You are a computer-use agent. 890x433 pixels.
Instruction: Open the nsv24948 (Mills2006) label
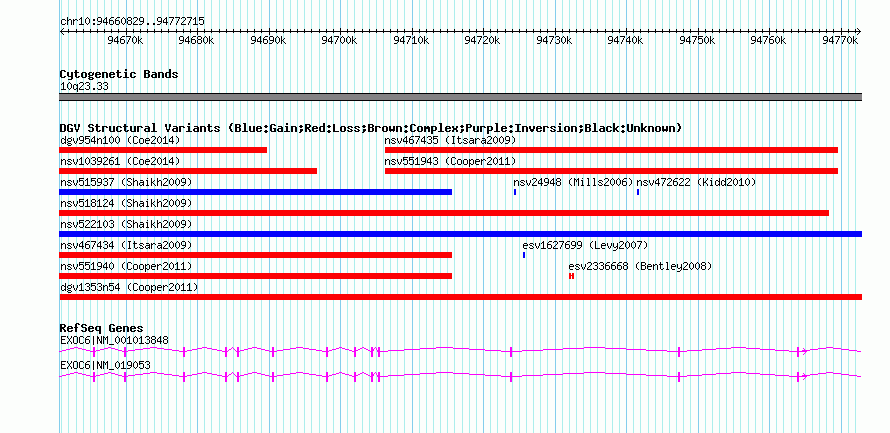point(573,182)
